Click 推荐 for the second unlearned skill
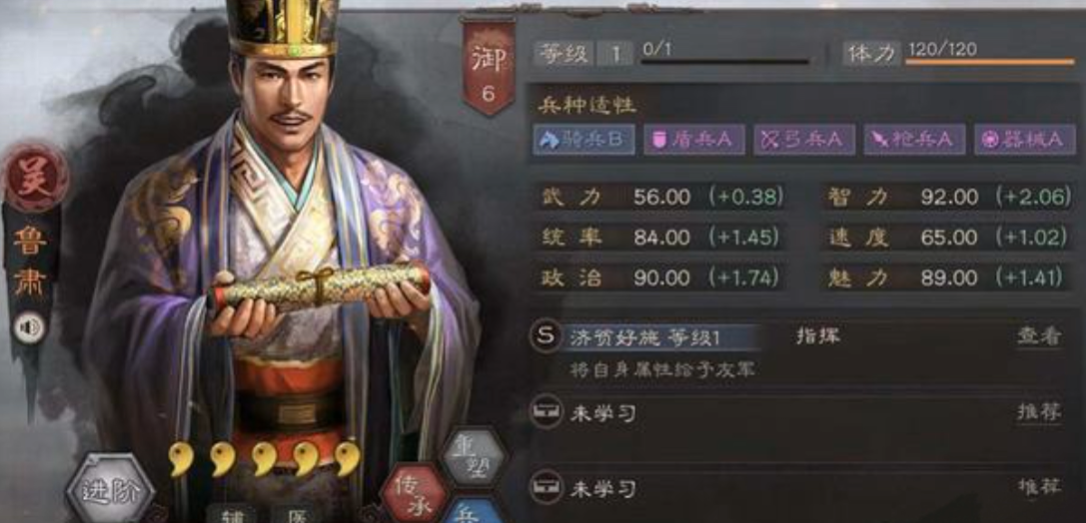 point(1039,487)
